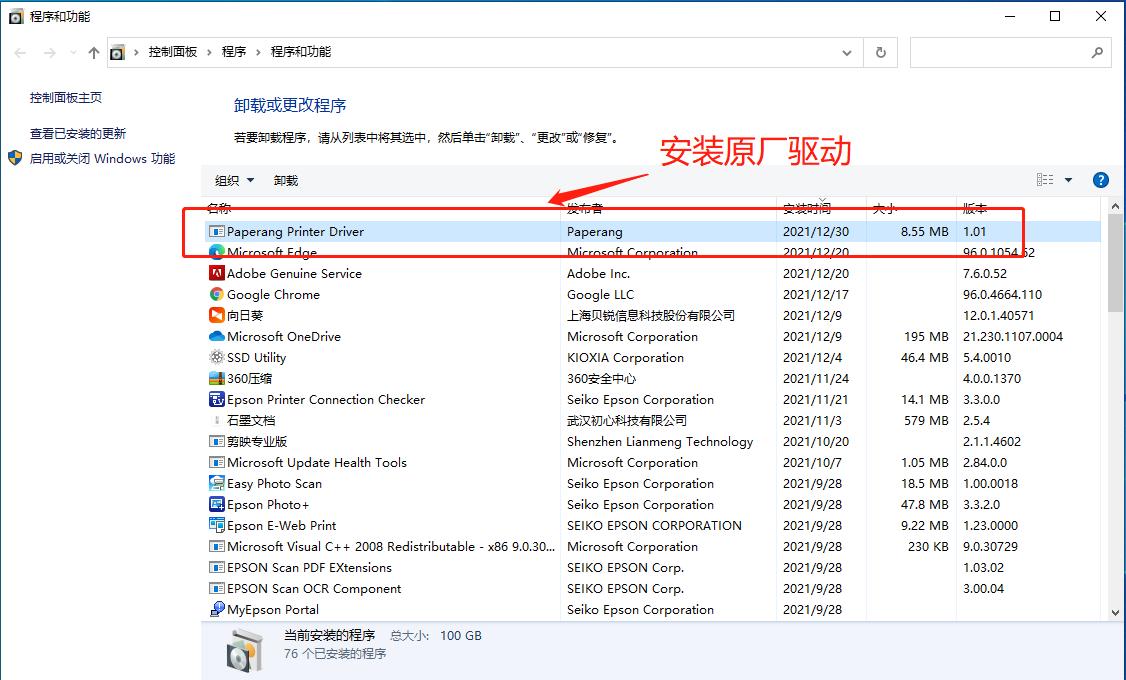This screenshot has height=680, width=1126.
Task: Open the Help question mark icon
Action: (x=1101, y=179)
